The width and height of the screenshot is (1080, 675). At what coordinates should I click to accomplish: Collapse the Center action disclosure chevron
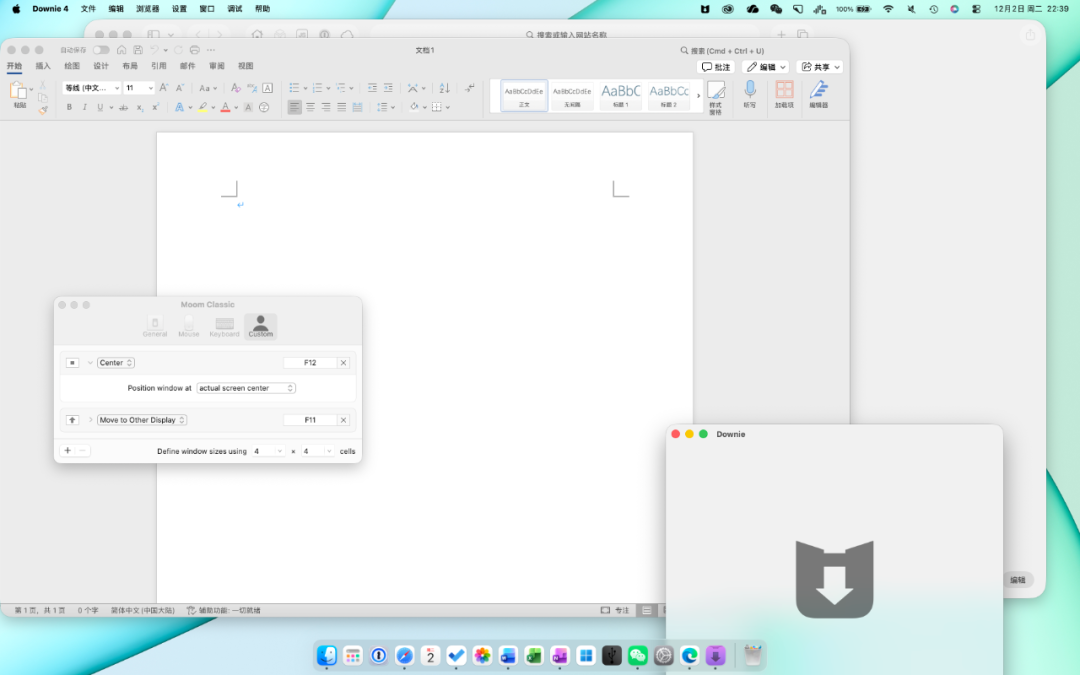tap(89, 363)
